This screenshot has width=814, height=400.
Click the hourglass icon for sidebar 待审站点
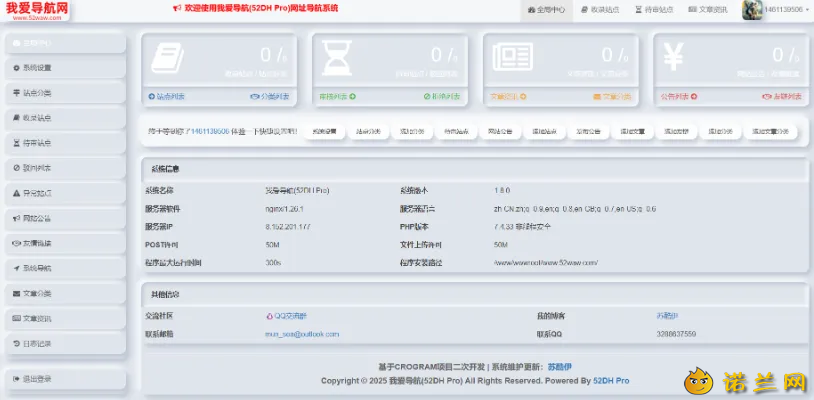(x=16, y=143)
